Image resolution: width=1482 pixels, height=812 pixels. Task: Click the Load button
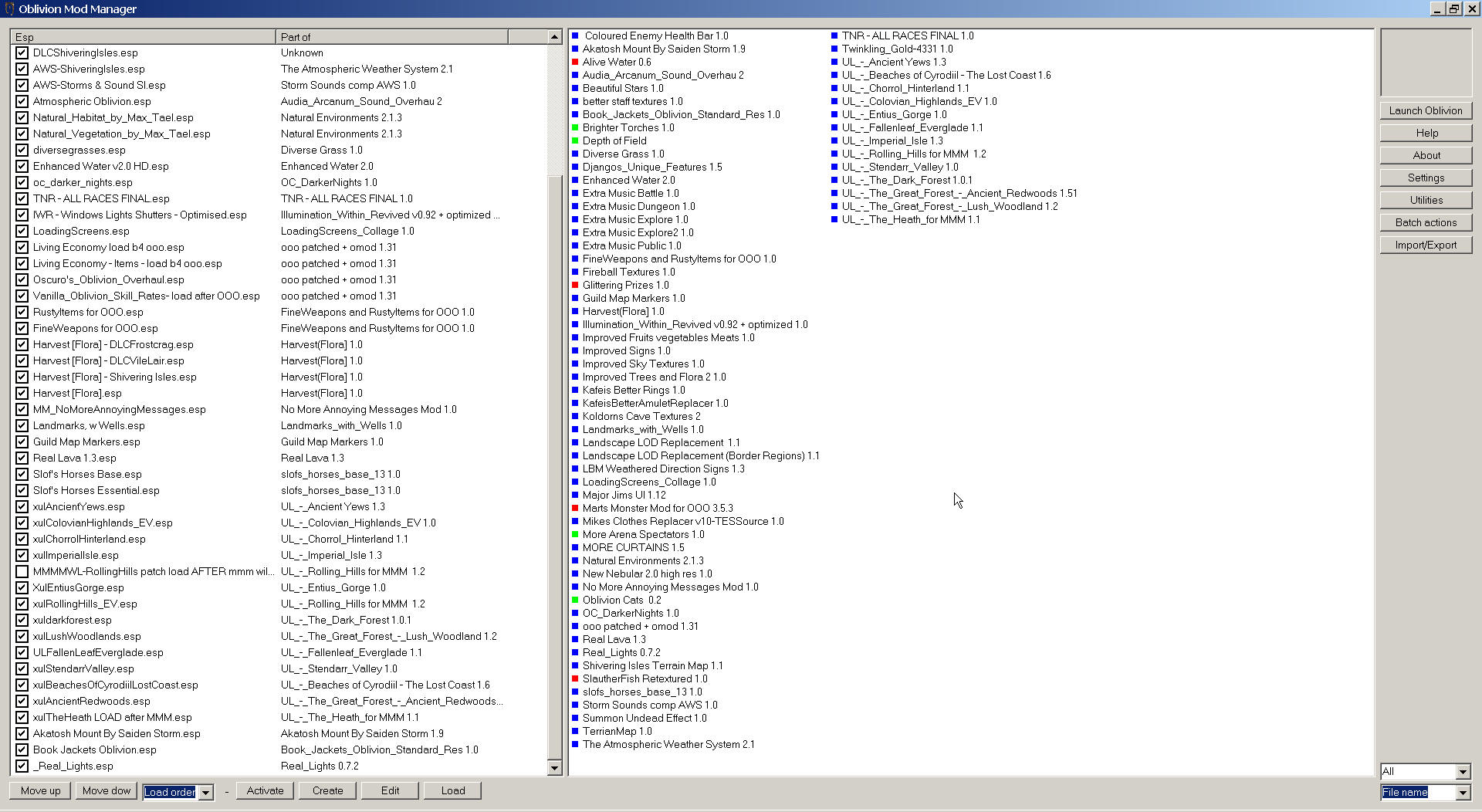[x=452, y=790]
